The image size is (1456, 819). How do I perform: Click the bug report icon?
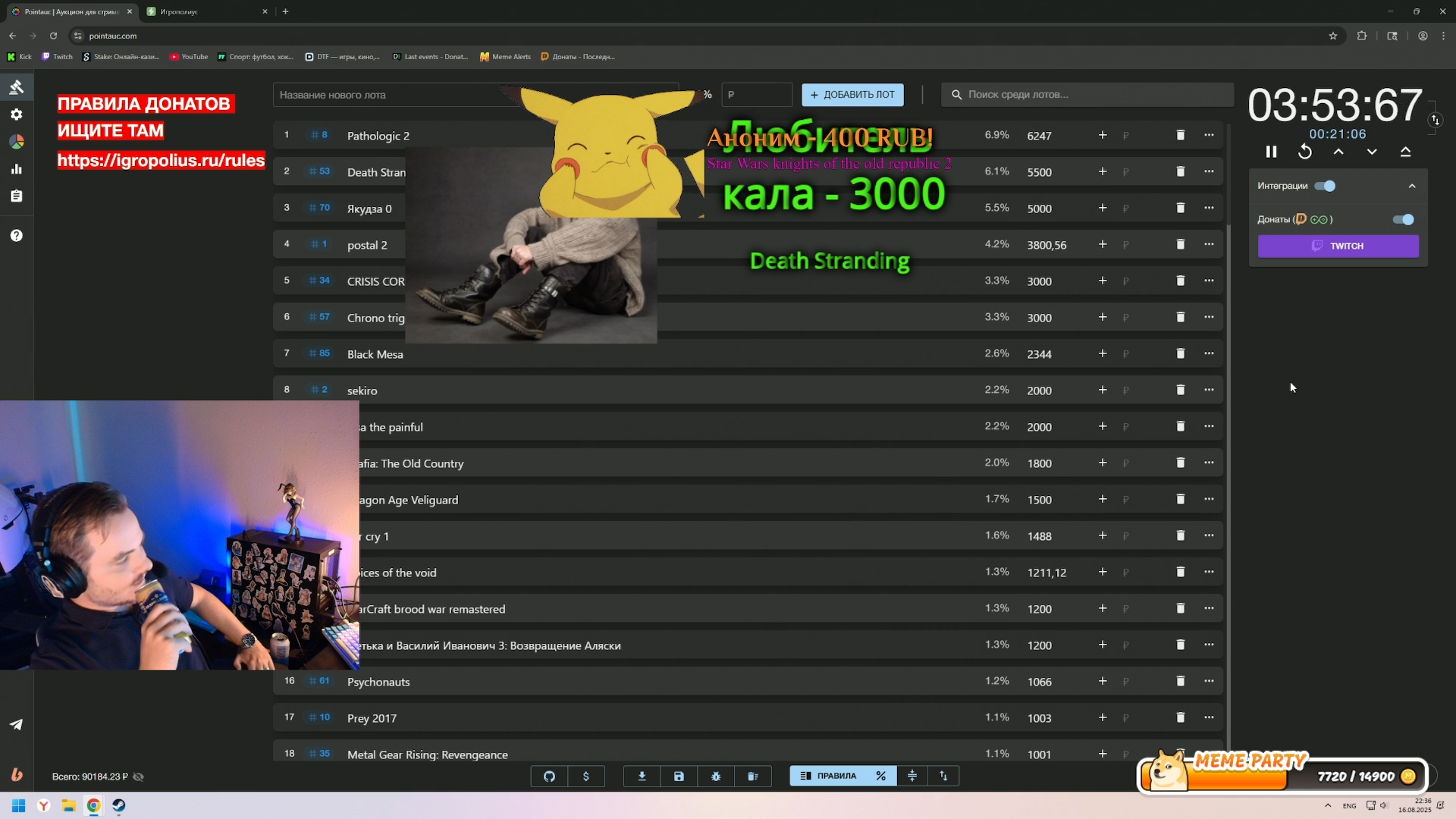coord(716,776)
